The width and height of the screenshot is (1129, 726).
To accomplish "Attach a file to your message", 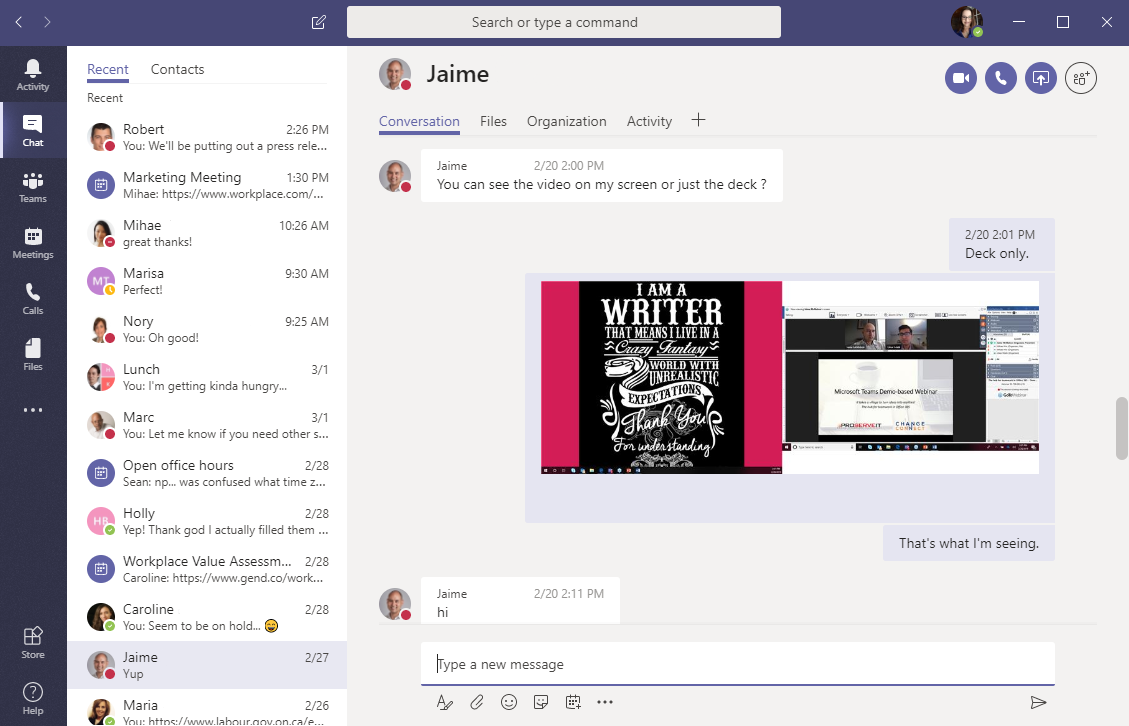I will click(477, 701).
